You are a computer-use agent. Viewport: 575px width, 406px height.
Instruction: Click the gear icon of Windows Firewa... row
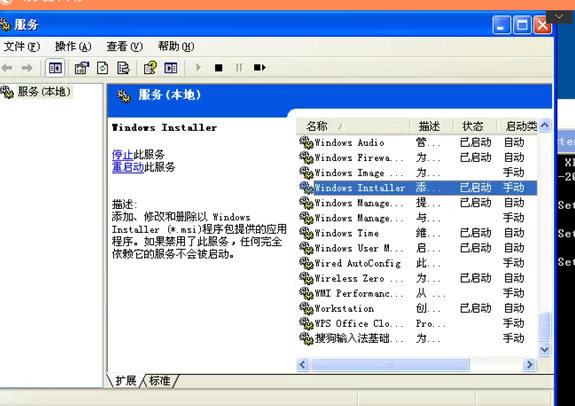pyautogui.click(x=306, y=157)
